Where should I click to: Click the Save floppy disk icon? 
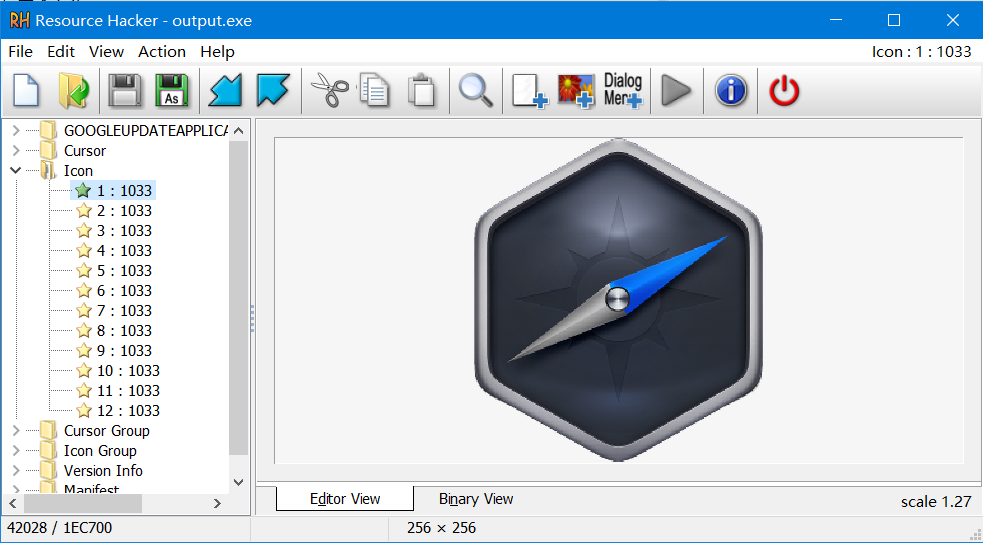click(125, 91)
